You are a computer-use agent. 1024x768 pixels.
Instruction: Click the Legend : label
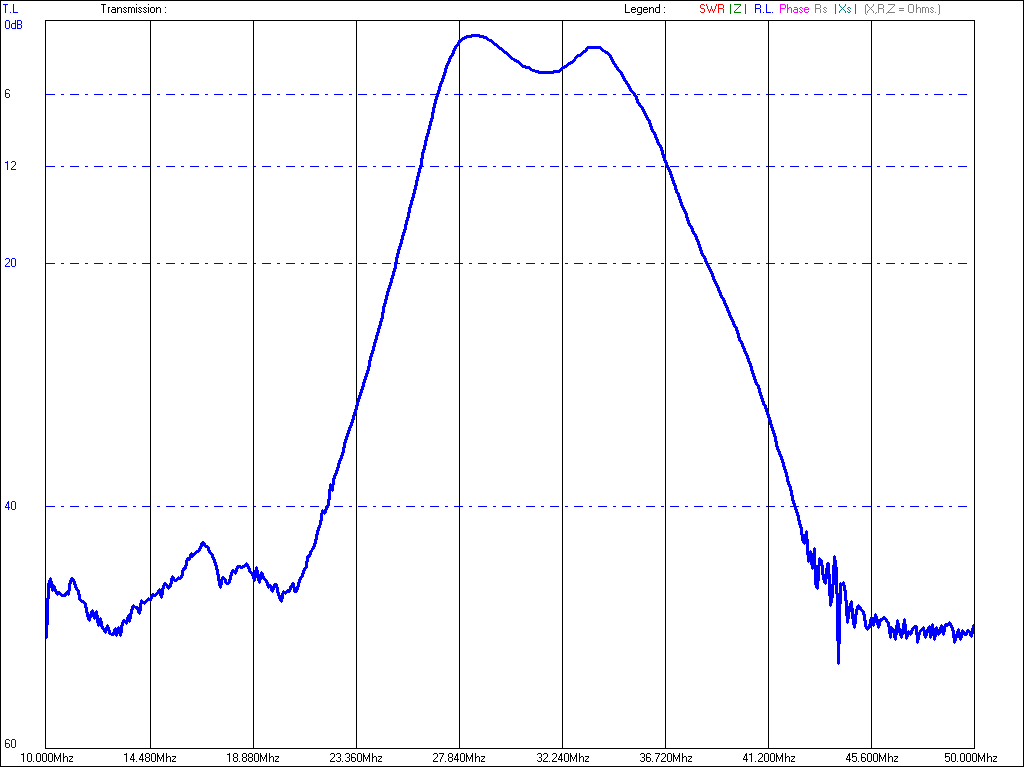point(645,9)
